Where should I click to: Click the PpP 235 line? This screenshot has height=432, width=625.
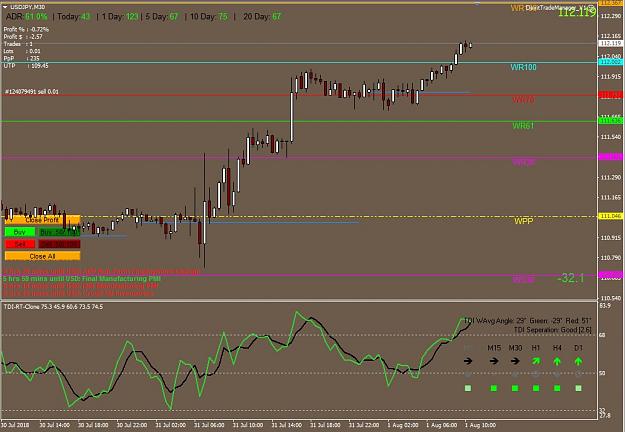(22, 58)
